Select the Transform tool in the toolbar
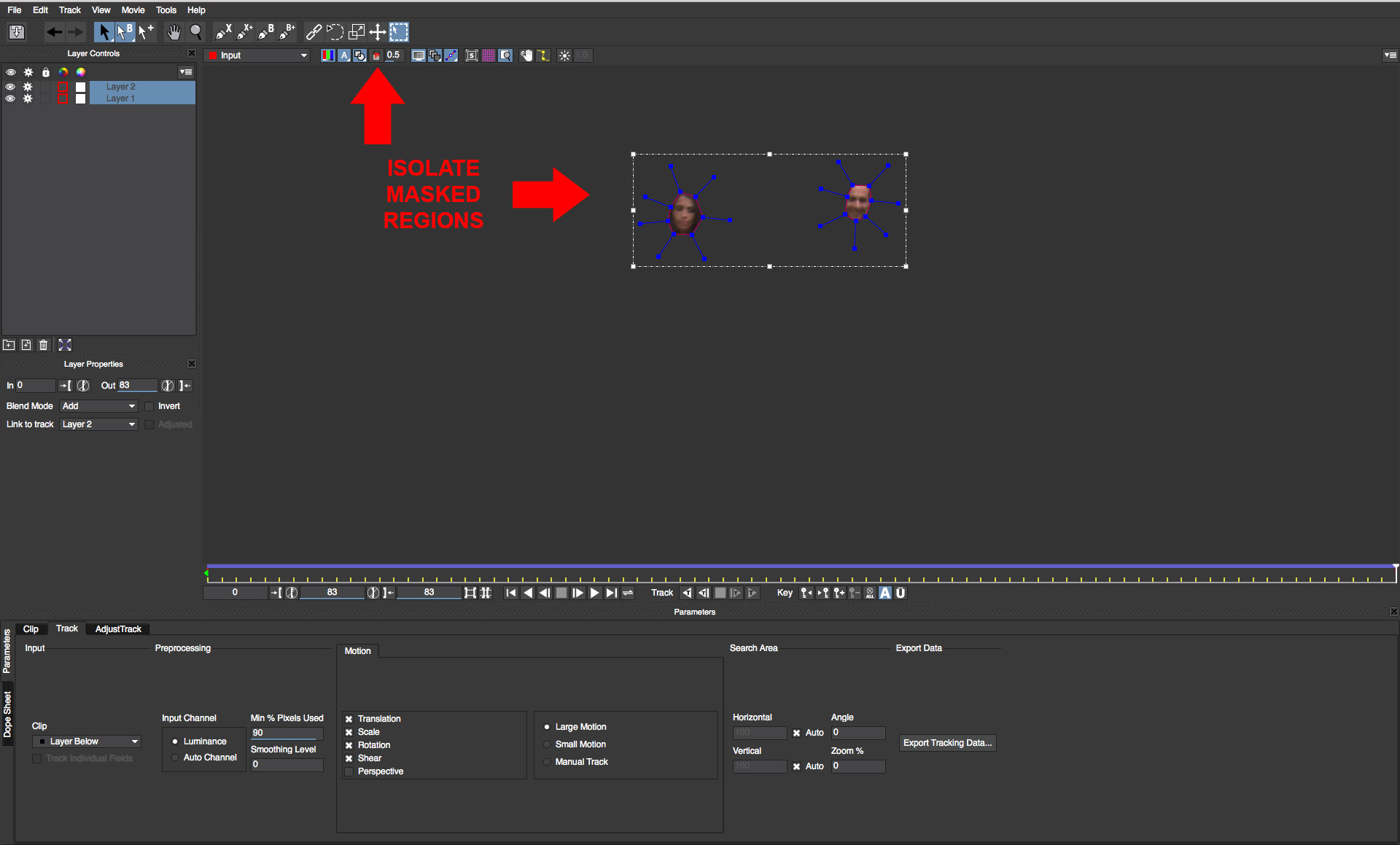This screenshot has width=1400, height=845. (357, 31)
